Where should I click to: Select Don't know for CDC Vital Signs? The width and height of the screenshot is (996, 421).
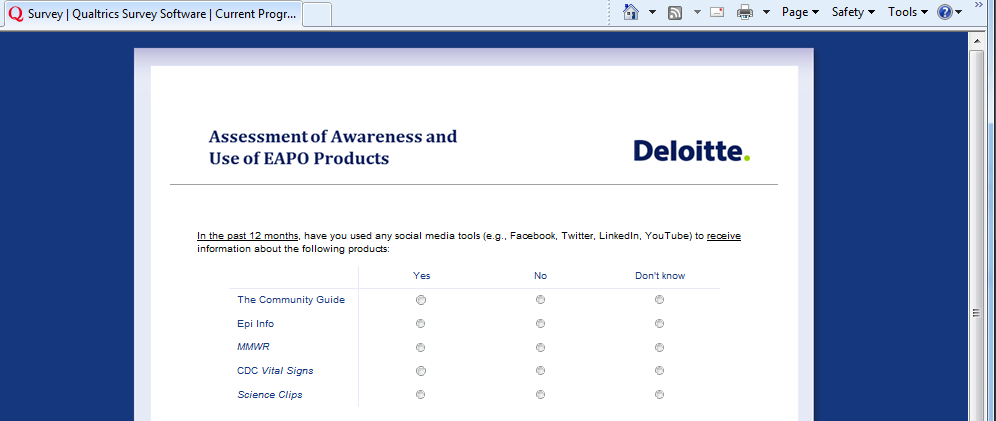point(659,370)
